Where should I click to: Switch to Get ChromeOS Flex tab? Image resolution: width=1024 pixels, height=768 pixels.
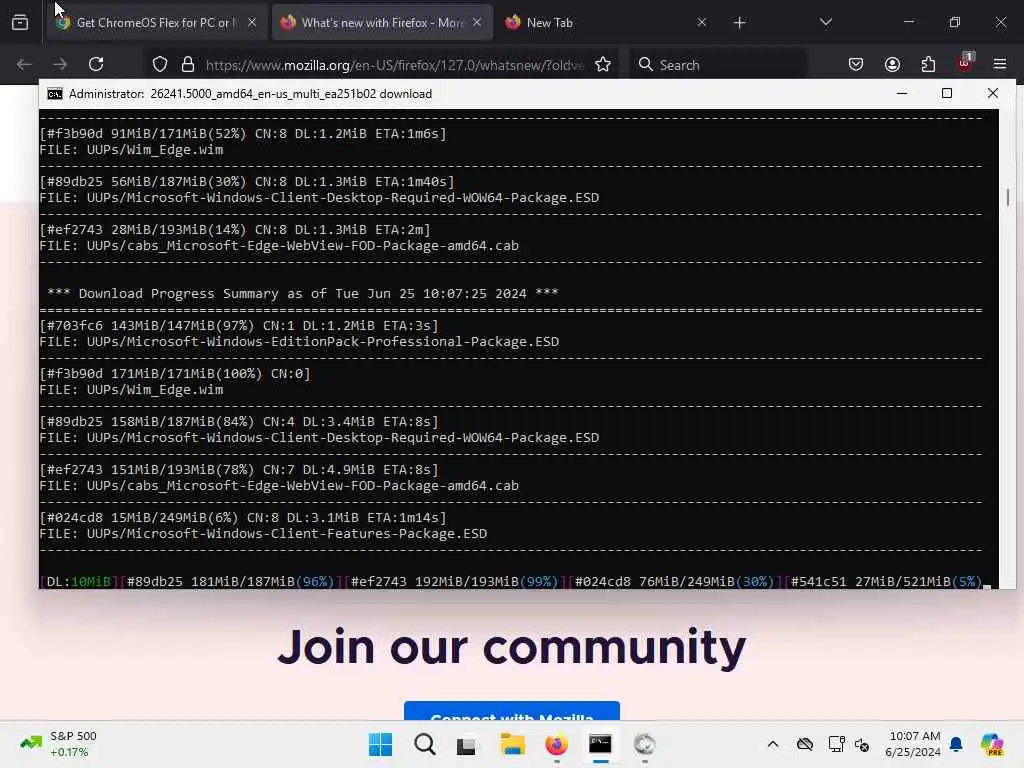pyautogui.click(x=157, y=23)
